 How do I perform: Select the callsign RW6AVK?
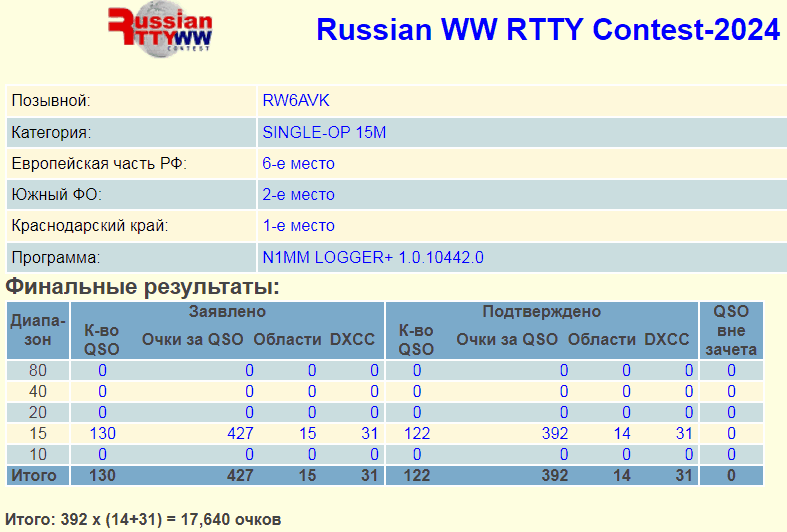pos(296,101)
